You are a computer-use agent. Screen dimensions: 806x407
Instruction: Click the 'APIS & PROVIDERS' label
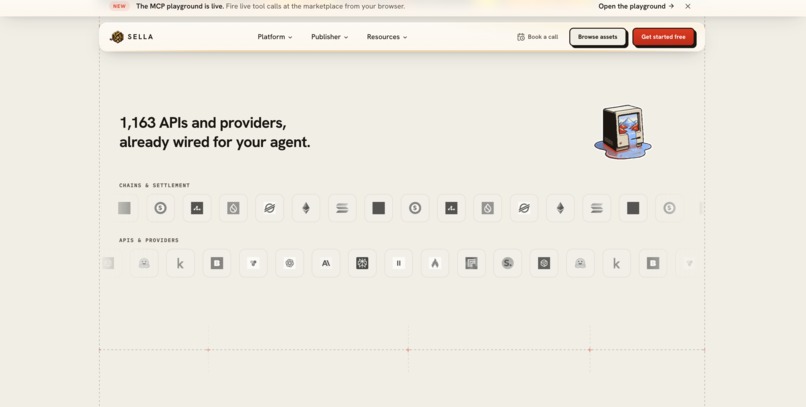point(149,240)
